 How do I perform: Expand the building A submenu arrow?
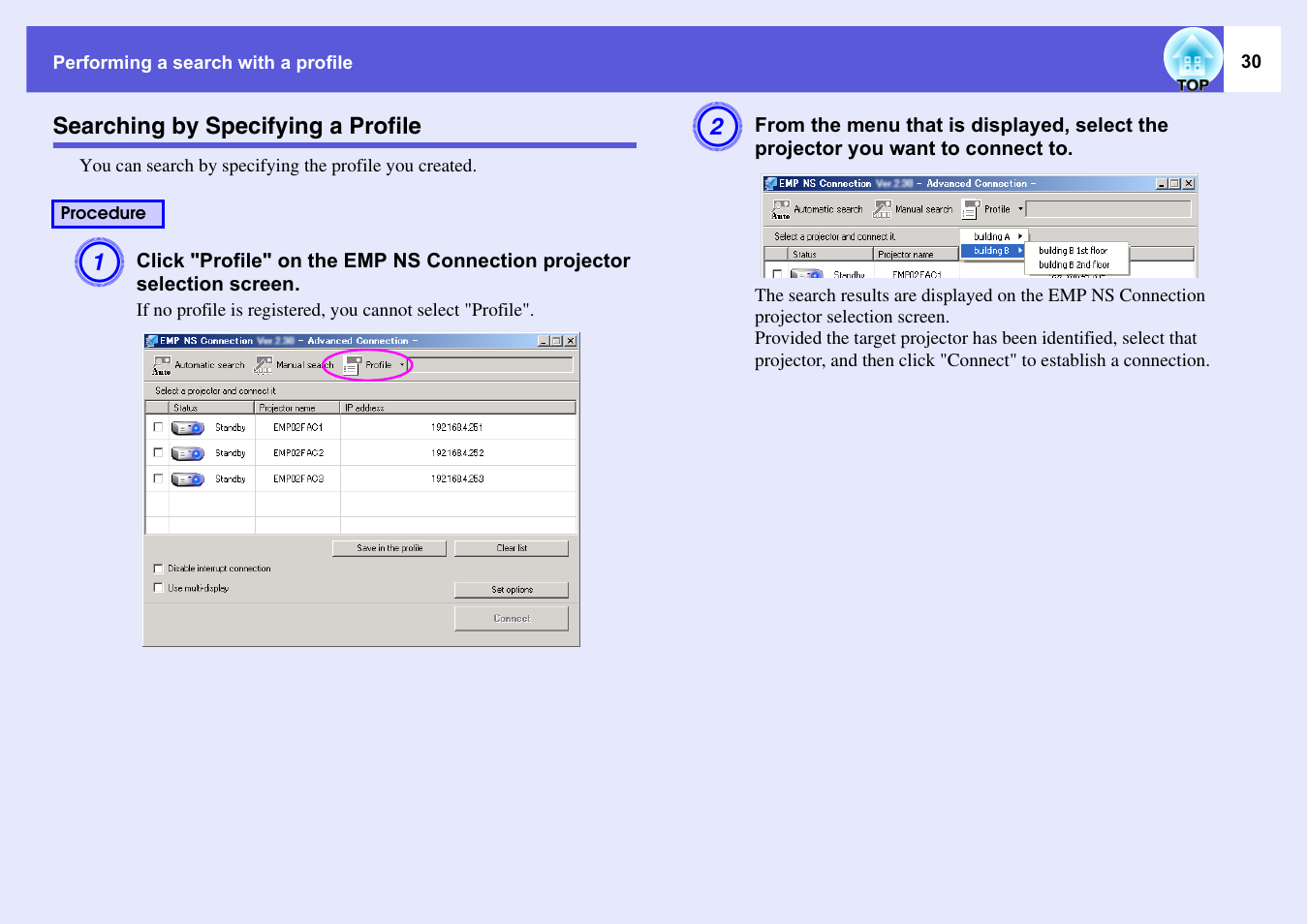click(x=1019, y=236)
